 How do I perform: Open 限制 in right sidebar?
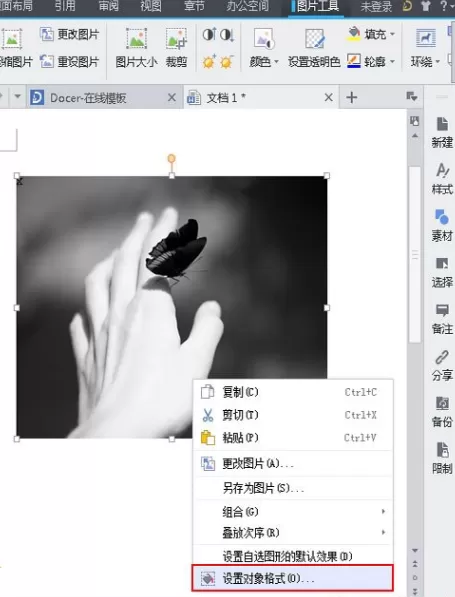point(442,458)
